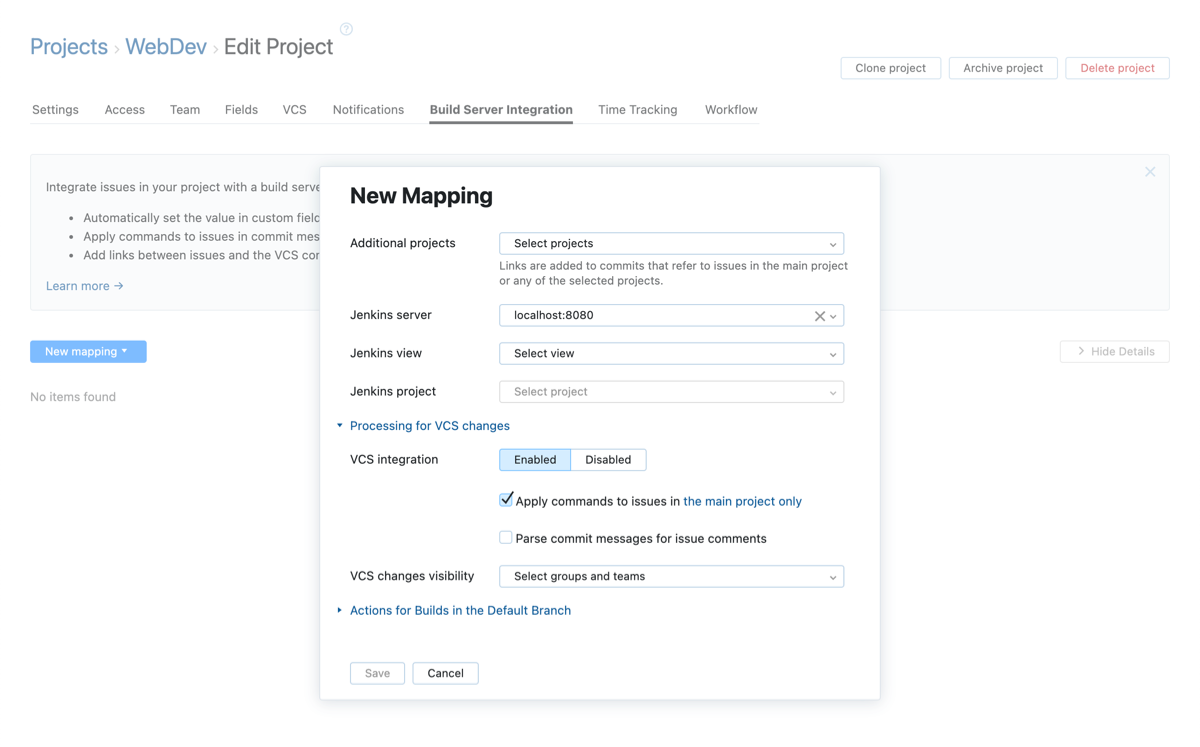
Task: Click the VCS changes visibility chevron
Action: 832,576
